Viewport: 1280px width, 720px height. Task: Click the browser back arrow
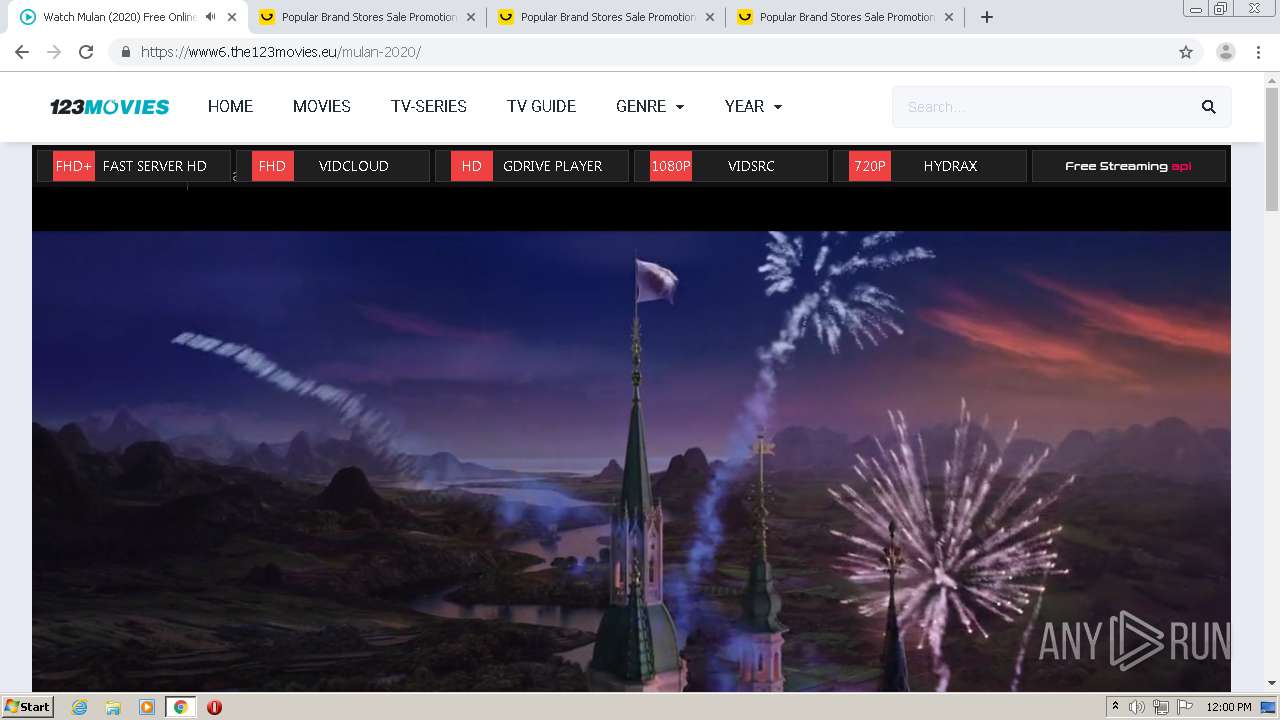point(22,52)
